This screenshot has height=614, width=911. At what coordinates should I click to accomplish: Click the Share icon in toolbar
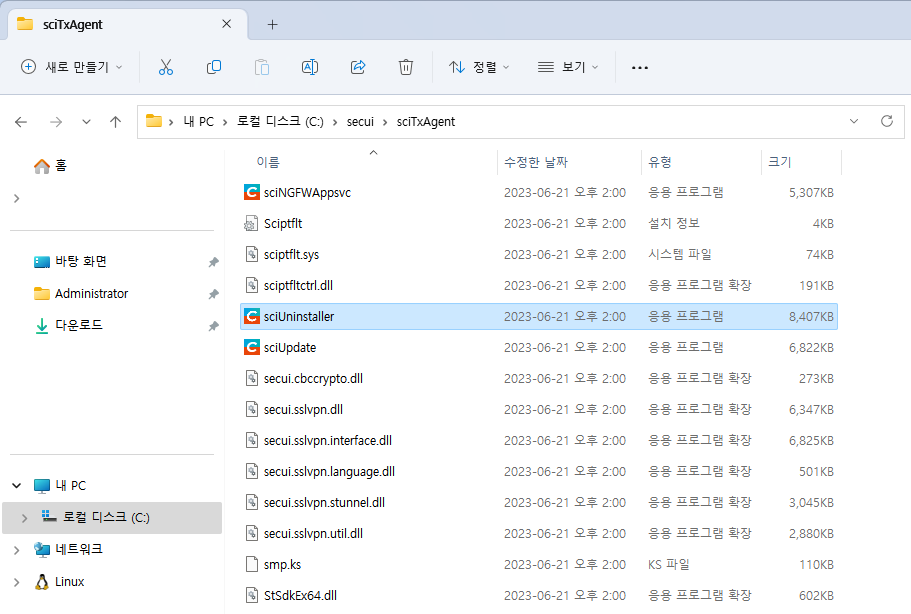pyautogui.click(x=358, y=67)
